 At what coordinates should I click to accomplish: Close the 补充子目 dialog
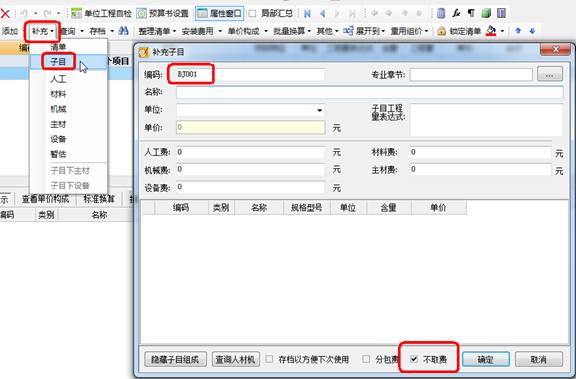555,49
